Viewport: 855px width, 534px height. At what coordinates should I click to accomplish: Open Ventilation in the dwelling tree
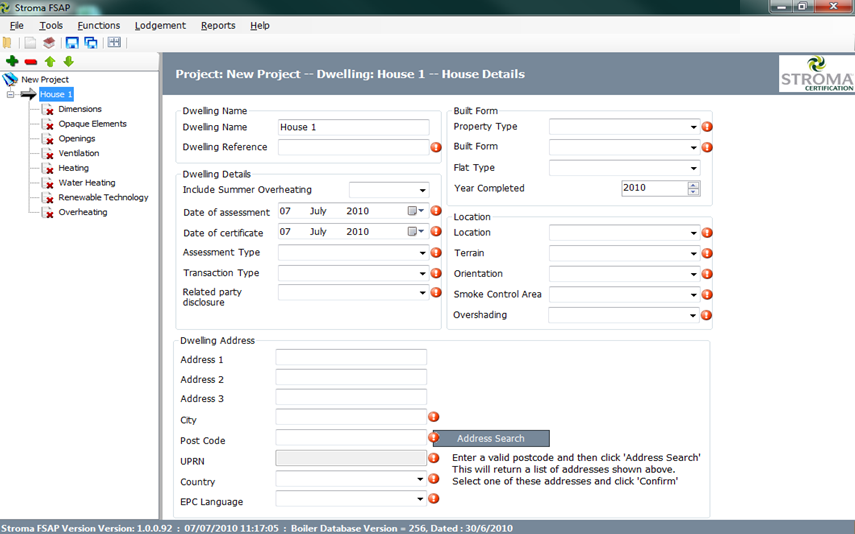click(x=79, y=153)
